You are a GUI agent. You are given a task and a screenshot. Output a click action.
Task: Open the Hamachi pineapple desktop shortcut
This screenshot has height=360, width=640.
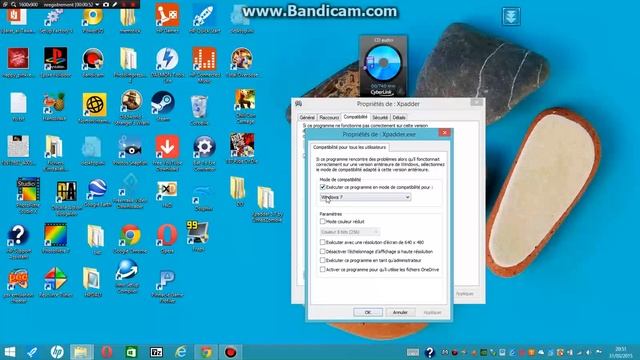55,106
